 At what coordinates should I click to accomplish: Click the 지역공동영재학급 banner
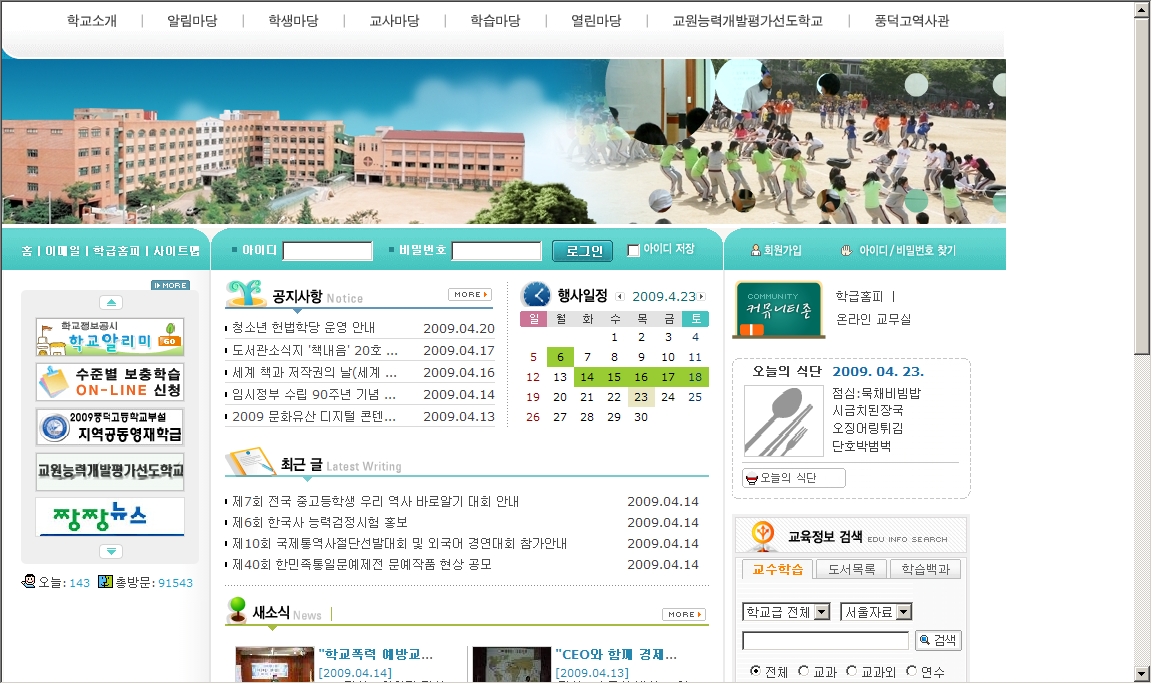point(110,427)
